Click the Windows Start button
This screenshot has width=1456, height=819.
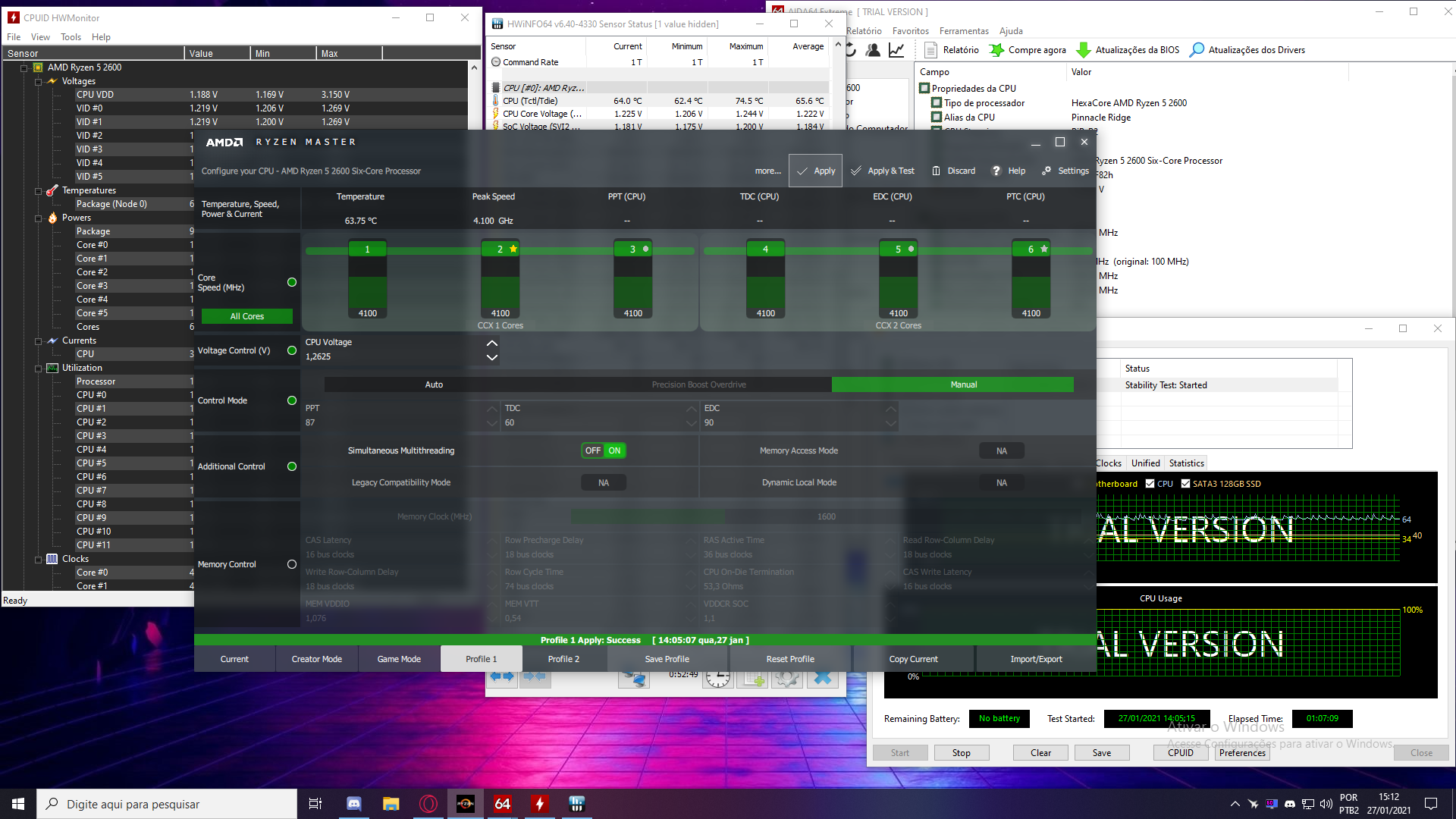coord(18,804)
